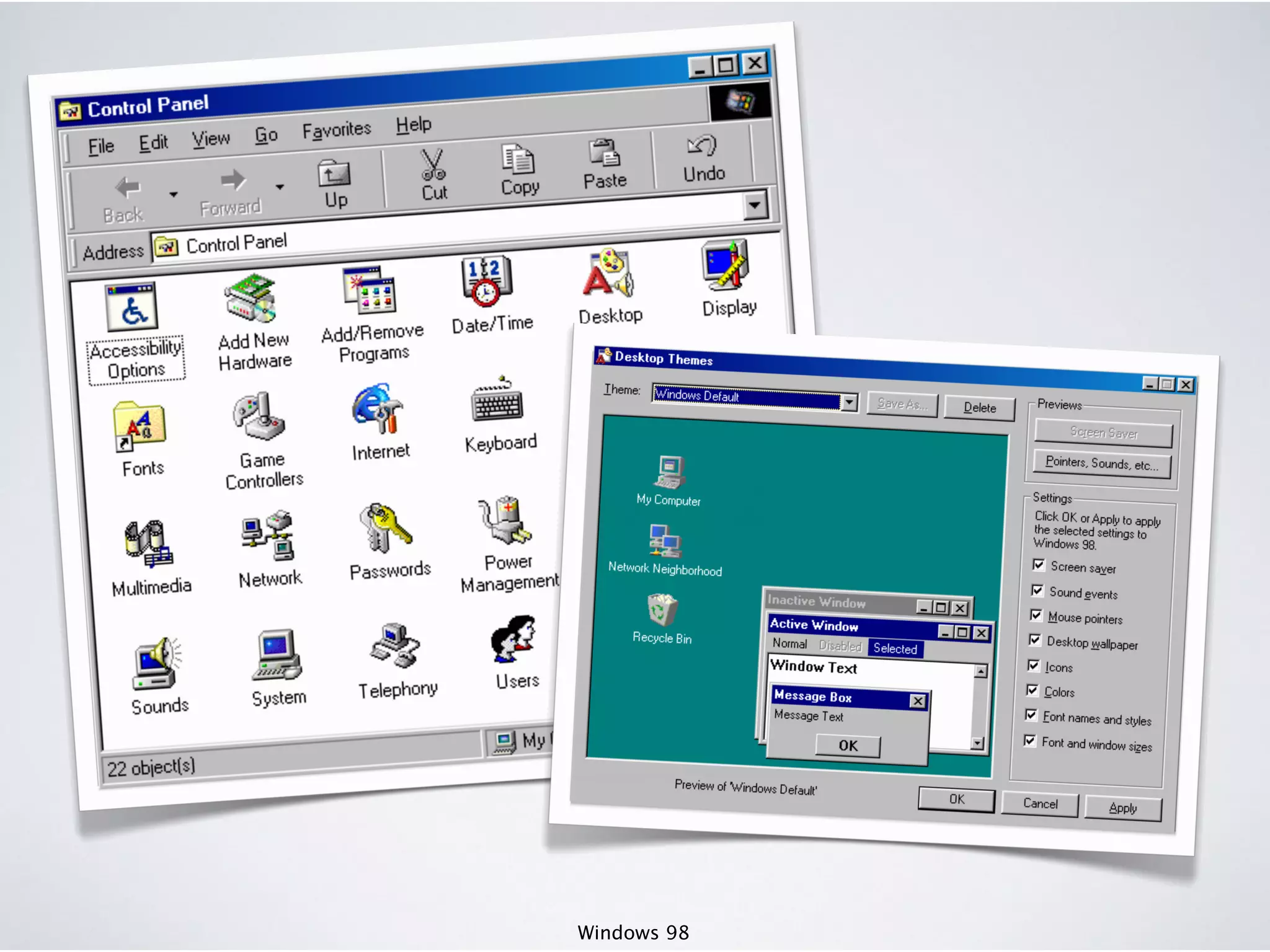The width and height of the screenshot is (1270, 952).
Task: Open the Add New Hardware applet
Action: (x=250, y=300)
